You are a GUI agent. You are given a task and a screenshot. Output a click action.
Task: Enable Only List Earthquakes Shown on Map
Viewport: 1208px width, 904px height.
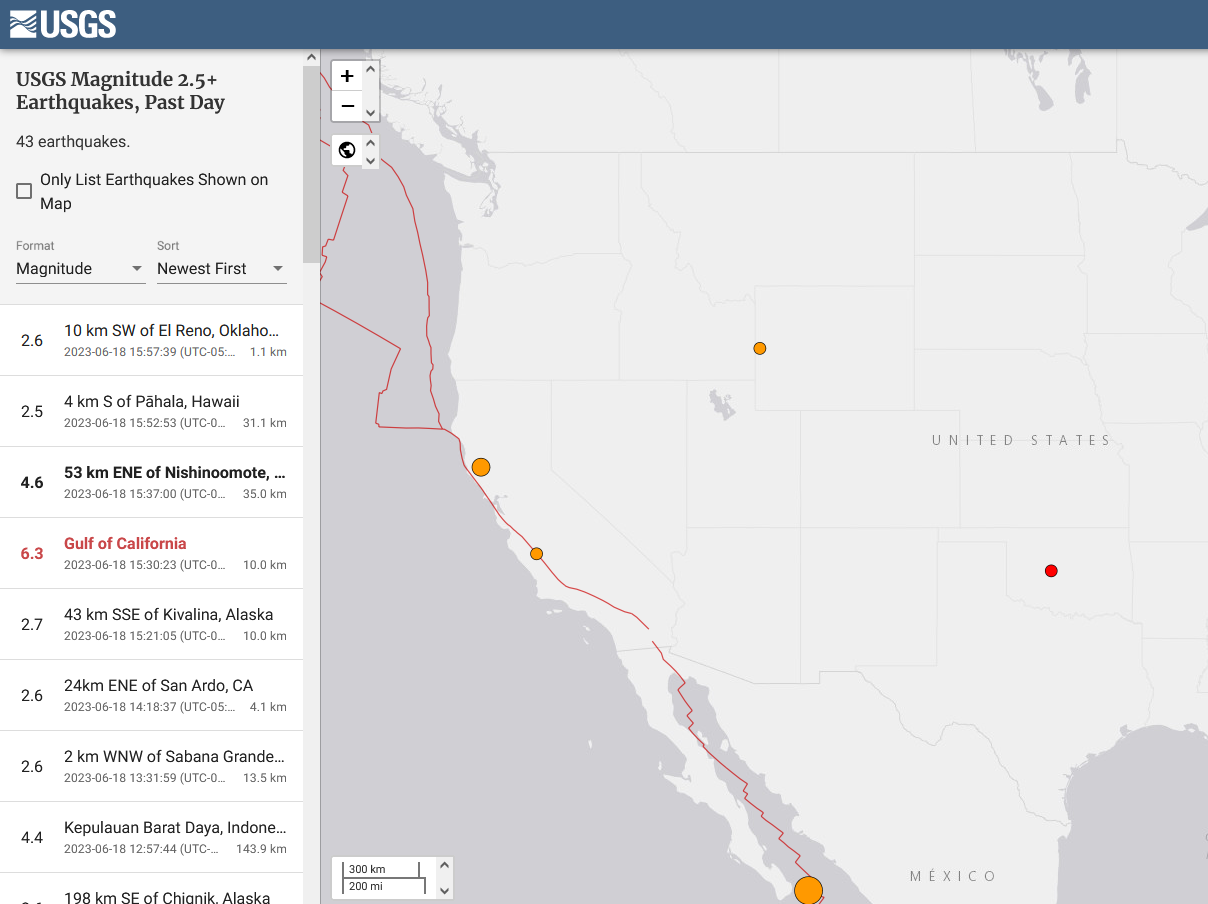(x=24, y=191)
